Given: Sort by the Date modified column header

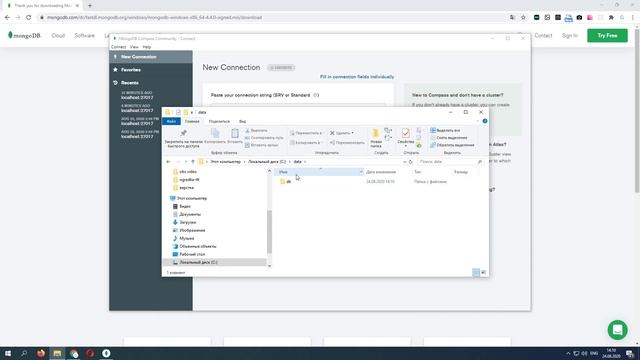Looking at the screenshot, I should coord(381,172).
